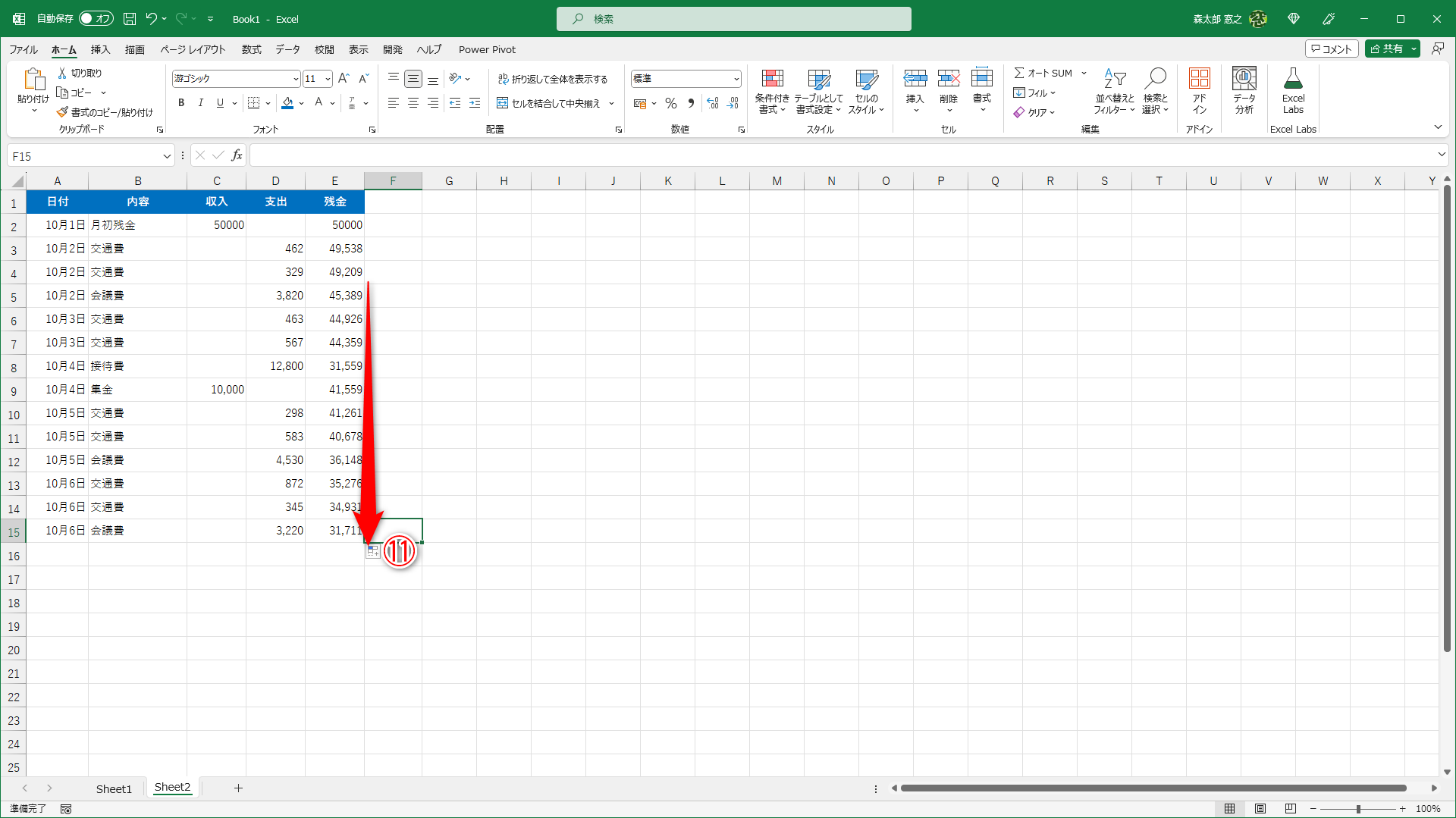
Task: Click the Copy button
Action: pos(74,92)
